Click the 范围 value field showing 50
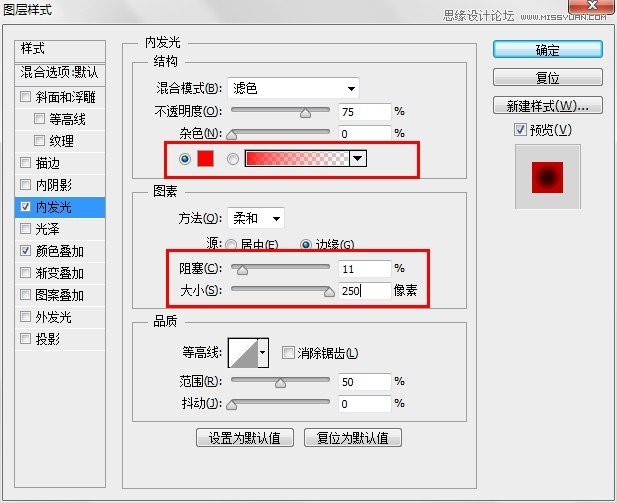 pyautogui.click(x=364, y=382)
